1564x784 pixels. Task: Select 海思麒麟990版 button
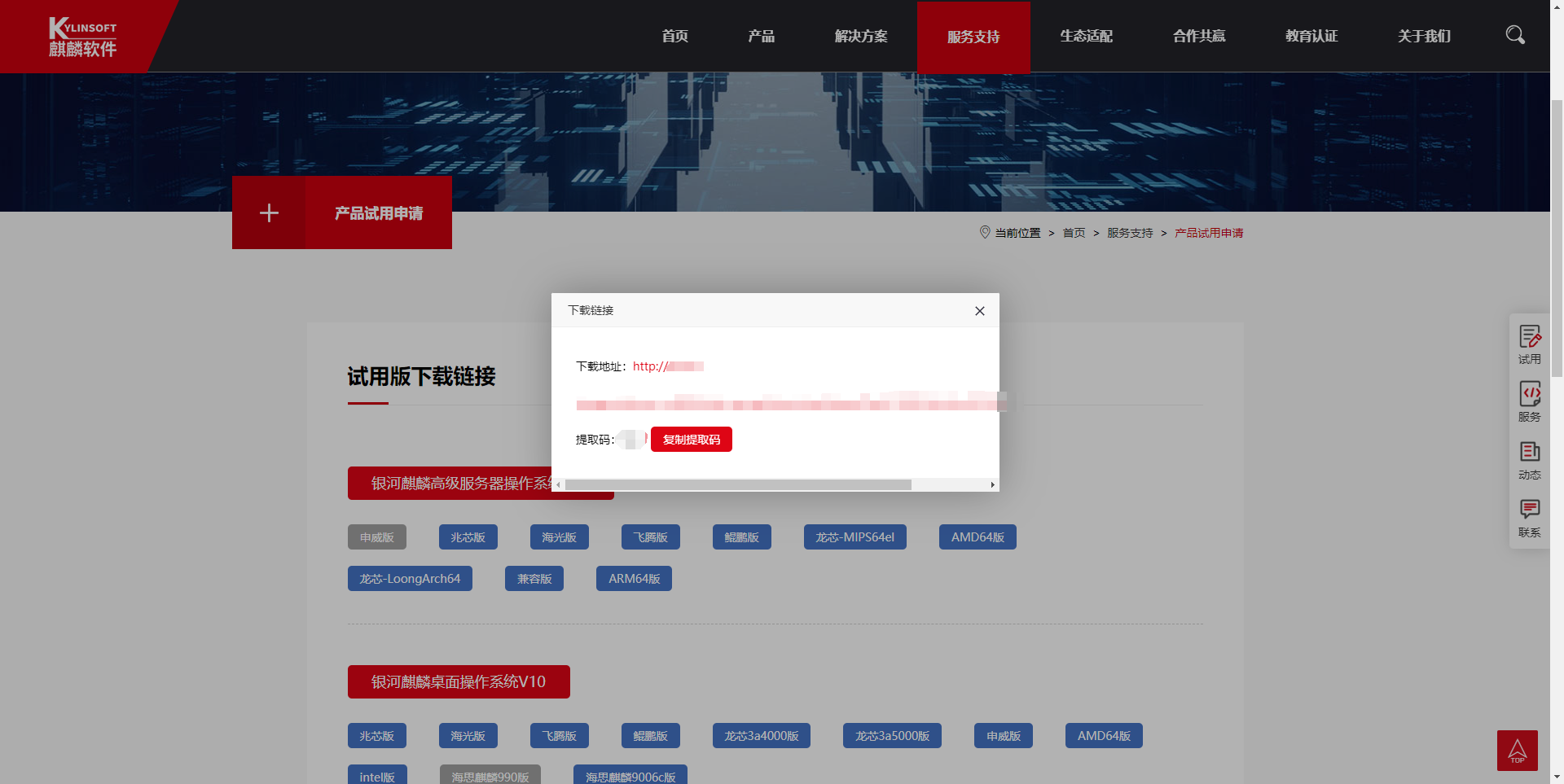click(x=490, y=775)
